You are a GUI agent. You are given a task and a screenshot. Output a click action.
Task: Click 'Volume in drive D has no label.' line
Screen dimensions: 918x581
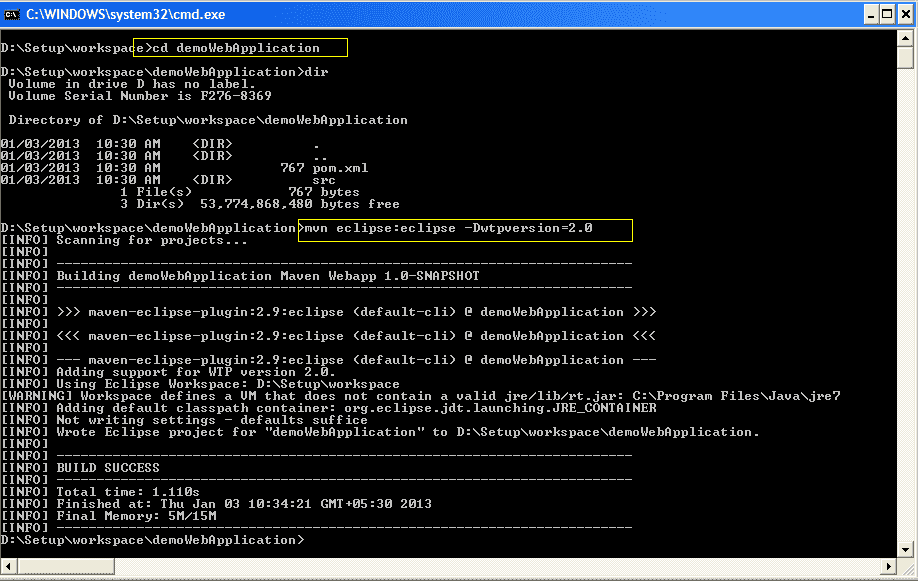132,84
